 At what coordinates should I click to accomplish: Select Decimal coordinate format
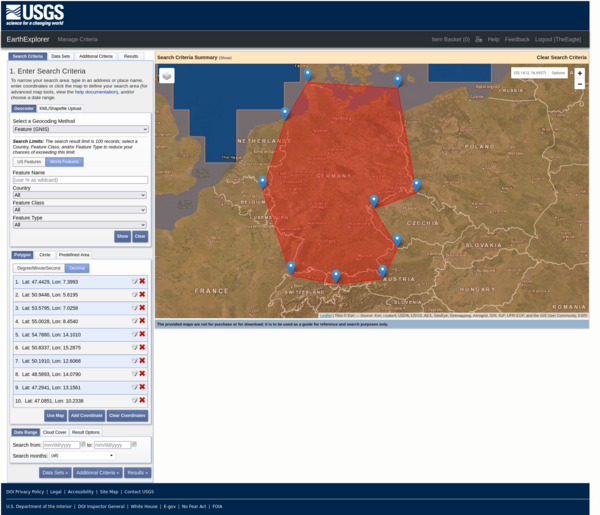77,268
